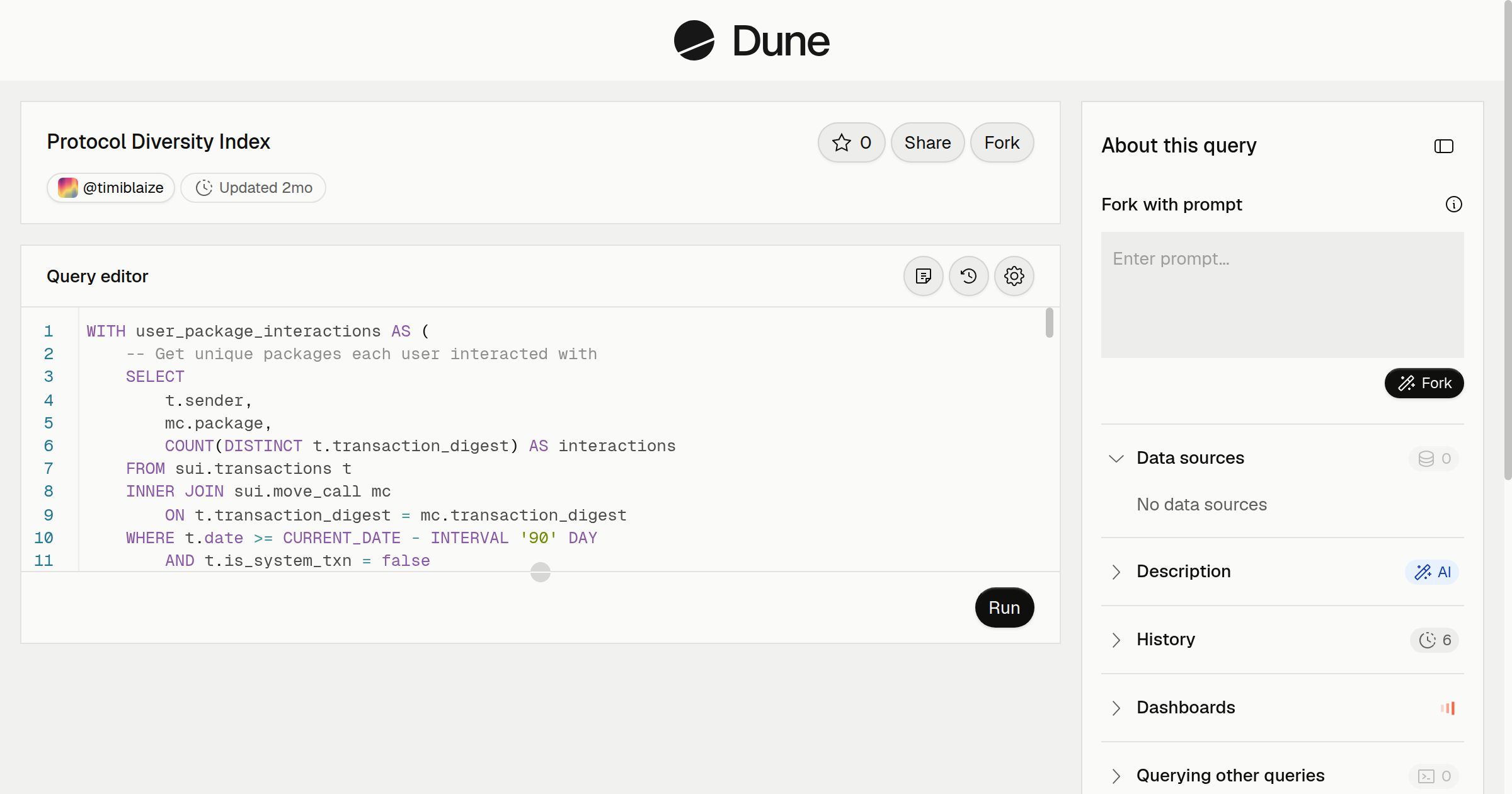Click the query editor vertical scrollbar
The width and height of the screenshot is (1512, 794).
pos(1049,323)
